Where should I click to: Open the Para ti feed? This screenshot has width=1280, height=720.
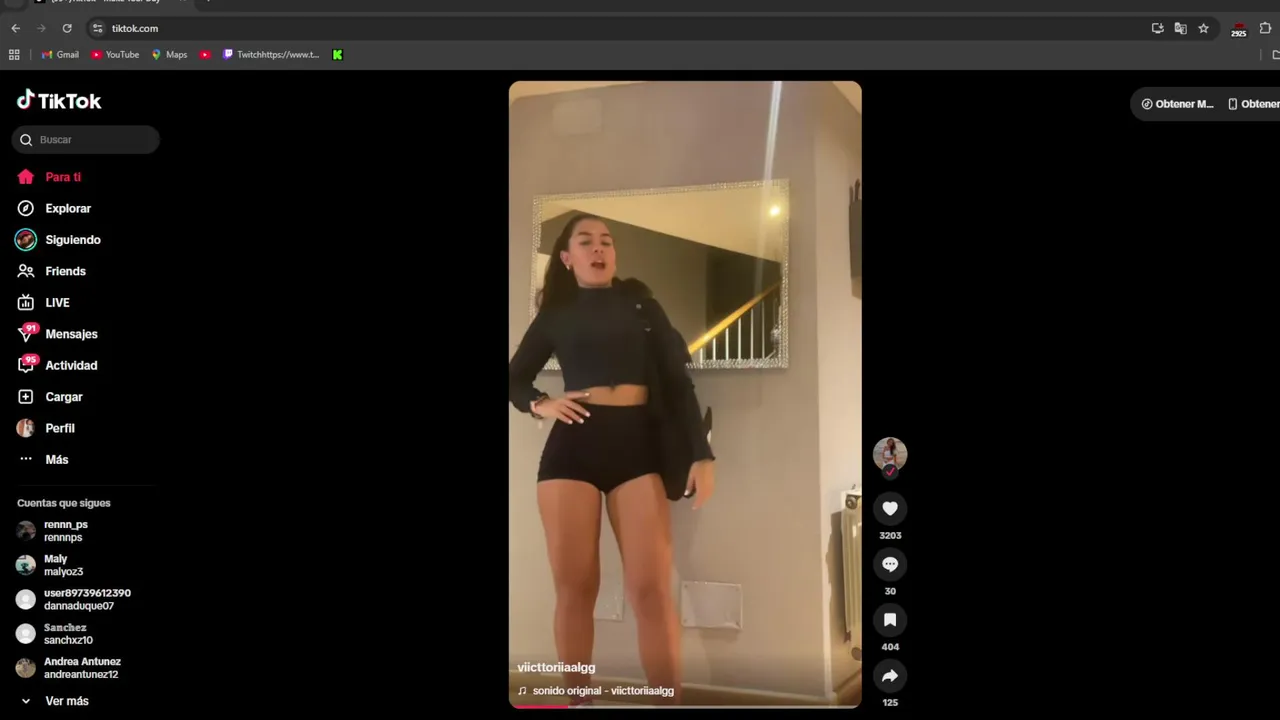63,177
